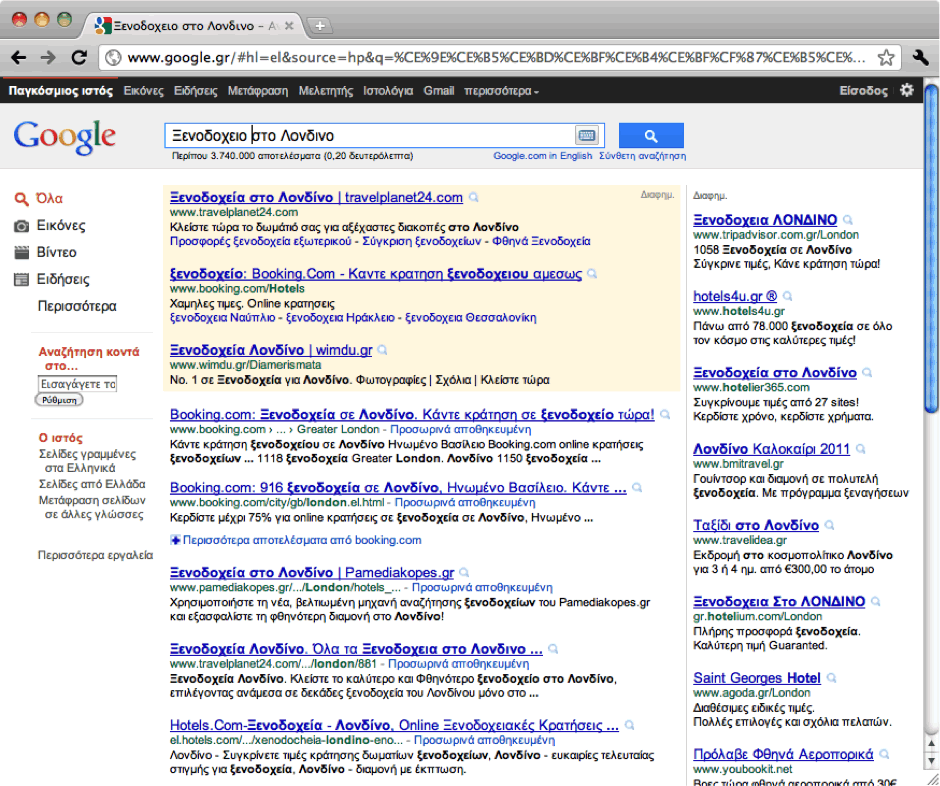Expand Περισσότερα εργαλεία tools option
Image resolution: width=940 pixels, height=786 pixels.
(95, 555)
